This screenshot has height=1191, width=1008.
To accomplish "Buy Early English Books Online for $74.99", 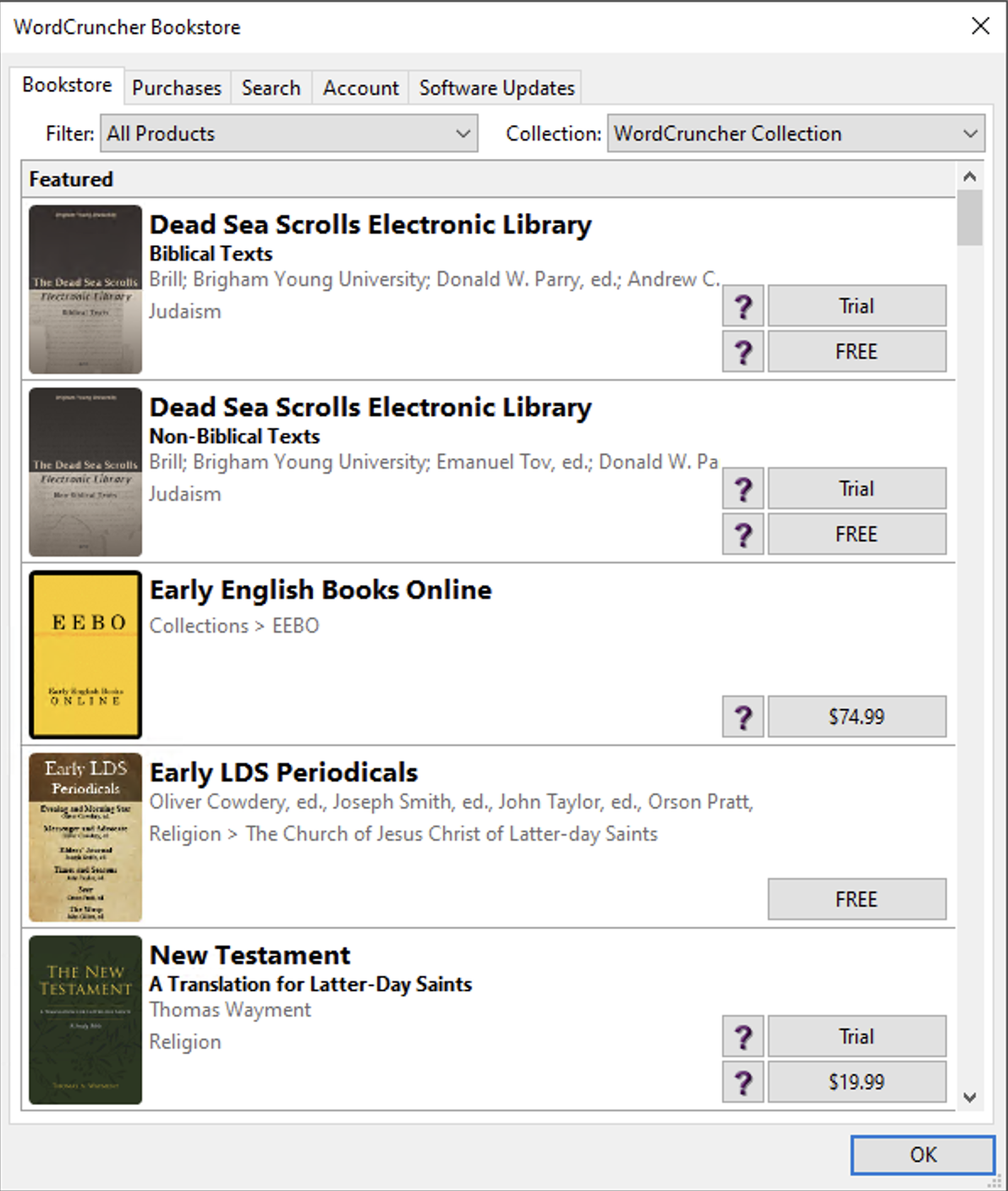I will [856, 716].
